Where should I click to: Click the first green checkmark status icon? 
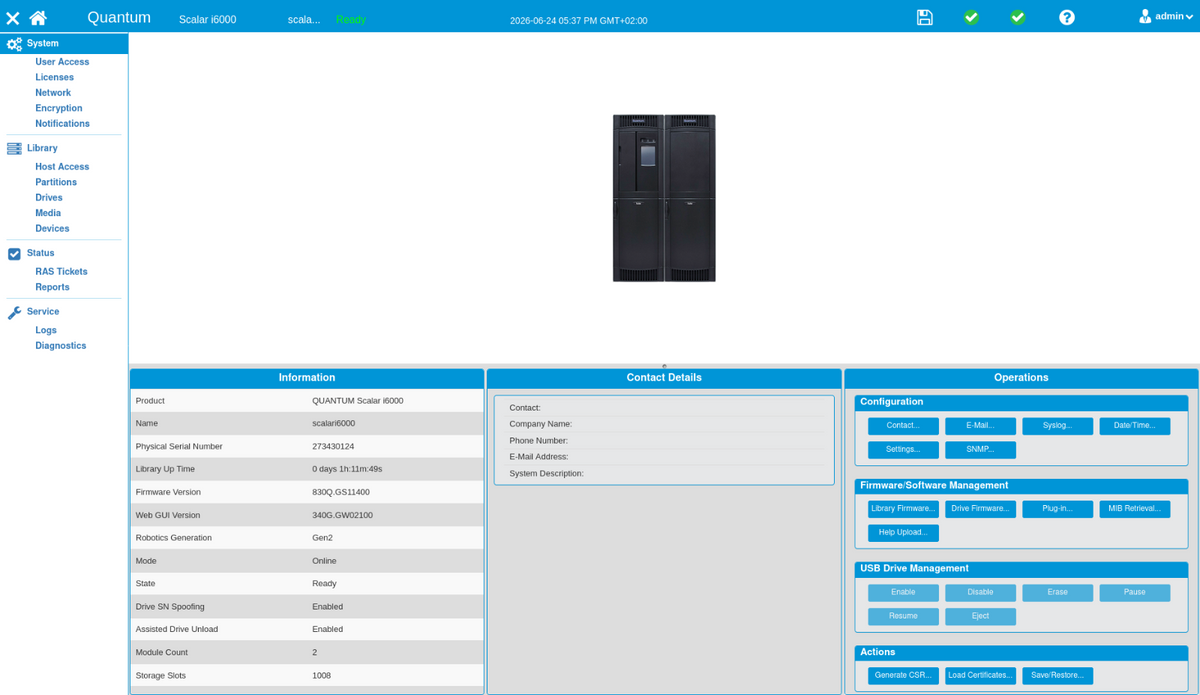point(971,17)
